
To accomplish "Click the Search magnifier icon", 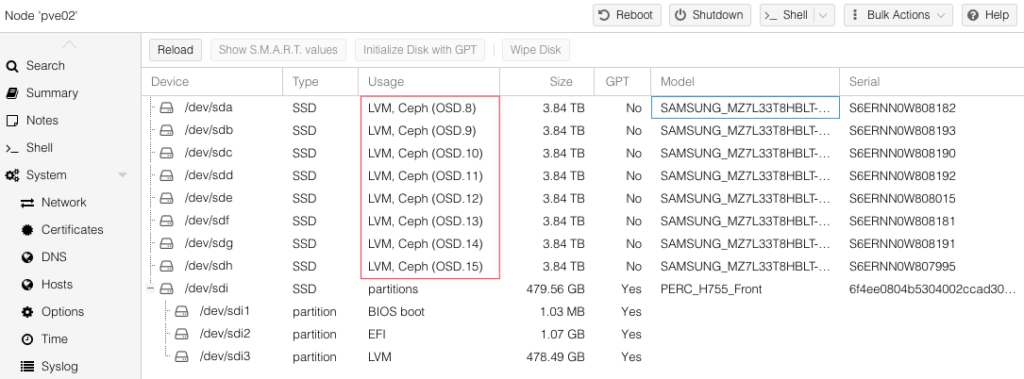I will point(12,66).
